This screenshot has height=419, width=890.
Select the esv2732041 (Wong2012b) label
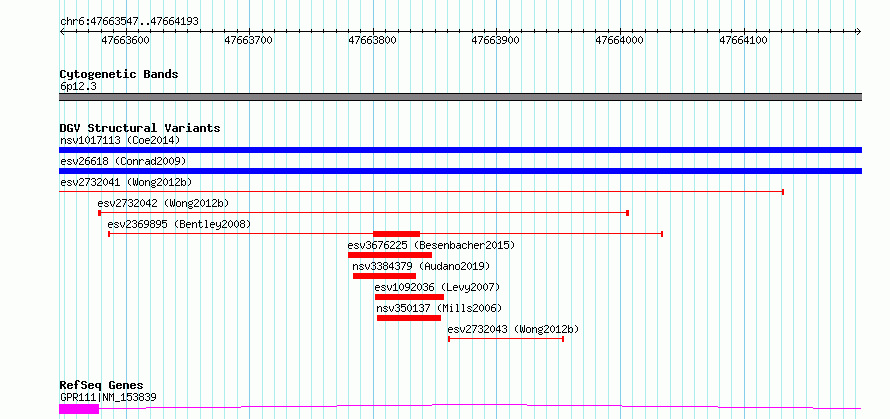click(x=126, y=182)
